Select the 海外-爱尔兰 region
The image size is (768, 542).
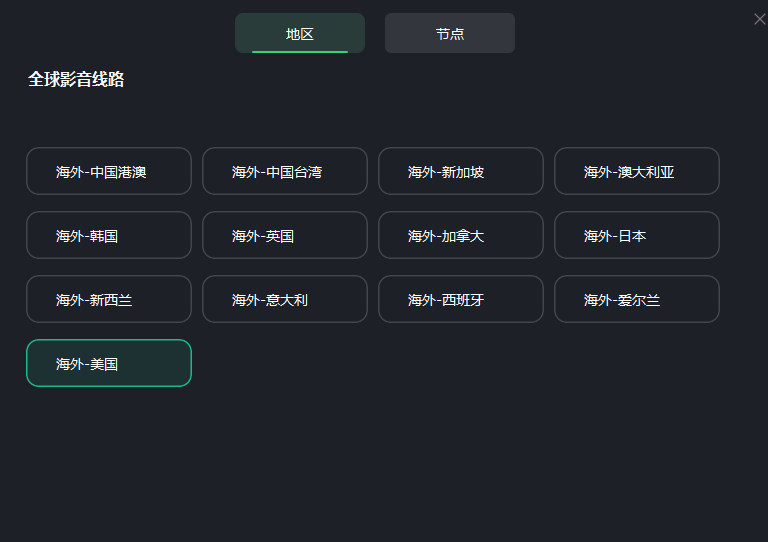point(637,299)
